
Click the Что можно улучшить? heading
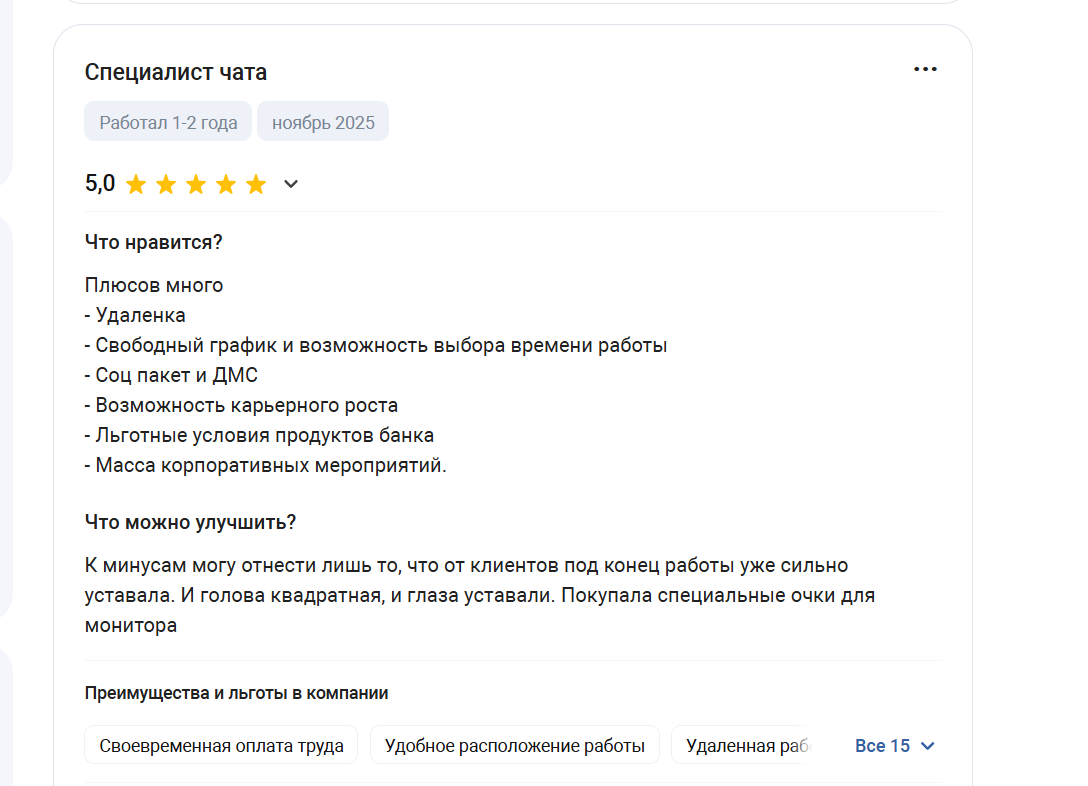point(190,522)
